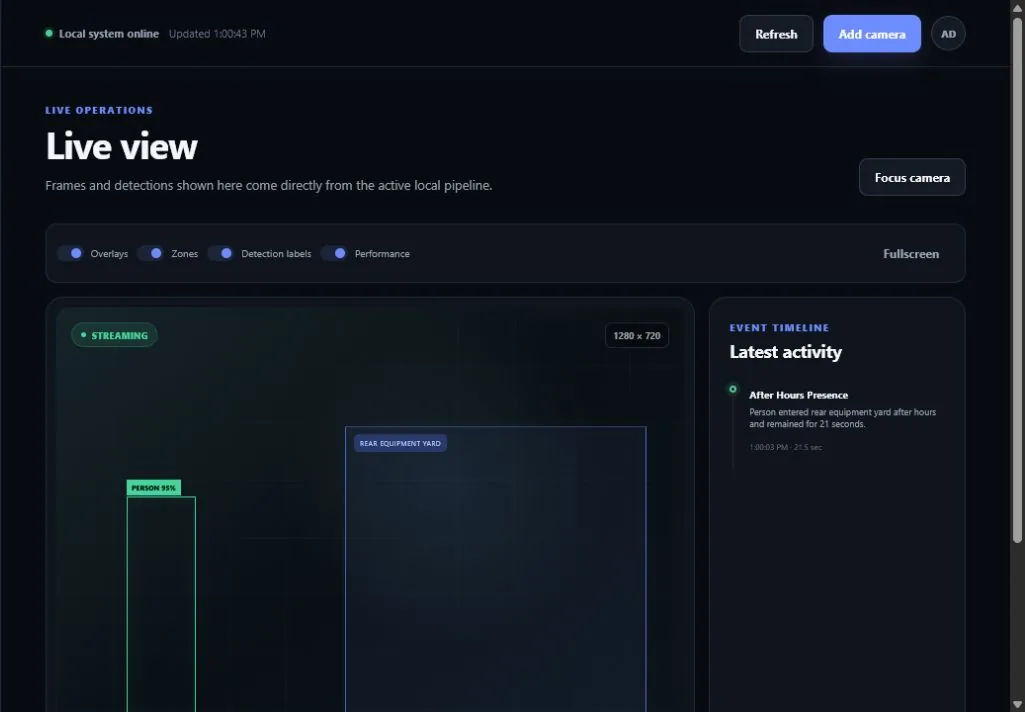Click the Rear Equipment Yard zone label
The width and height of the screenshot is (1025, 712).
[400, 443]
